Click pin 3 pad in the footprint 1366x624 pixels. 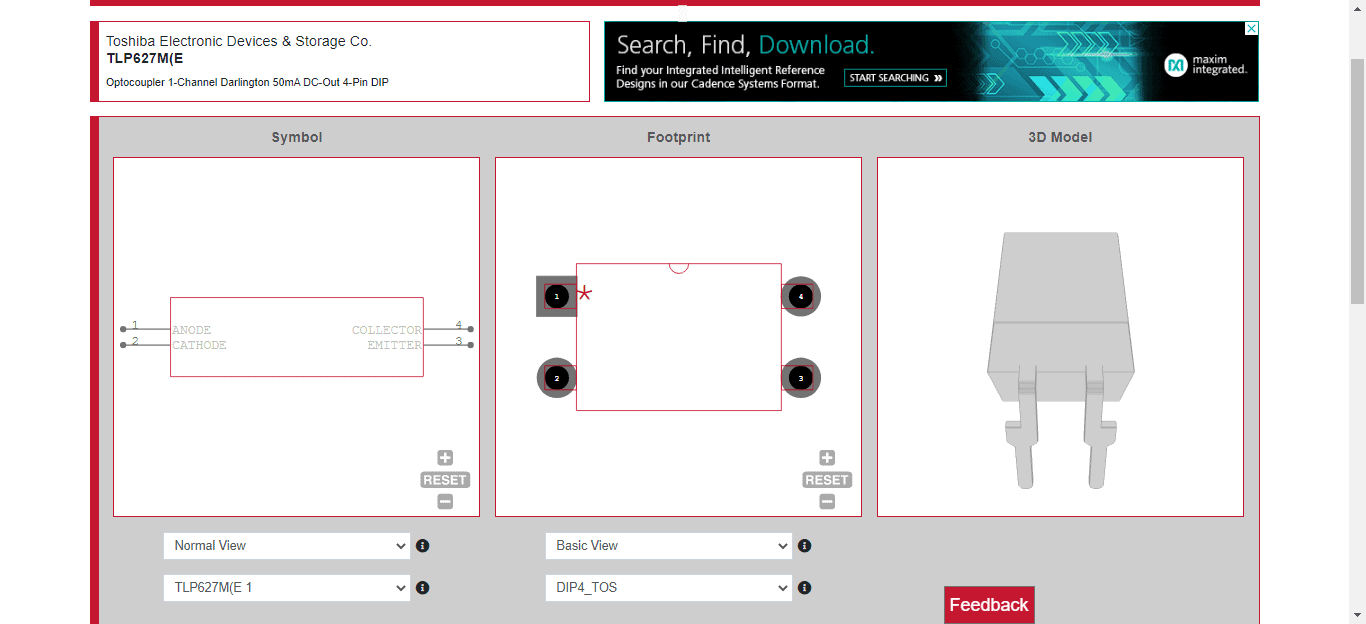(x=801, y=378)
